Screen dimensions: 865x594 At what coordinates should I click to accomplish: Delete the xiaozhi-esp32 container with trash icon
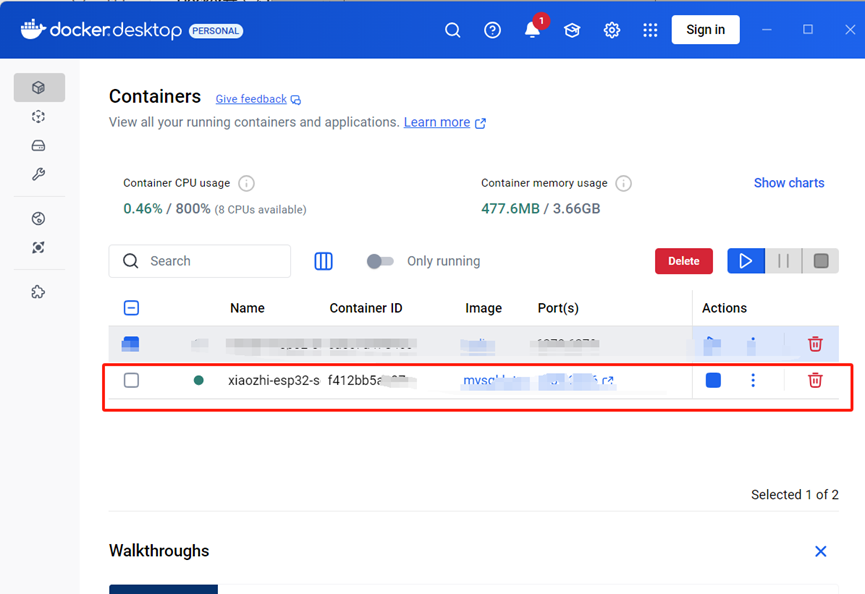[x=815, y=380]
